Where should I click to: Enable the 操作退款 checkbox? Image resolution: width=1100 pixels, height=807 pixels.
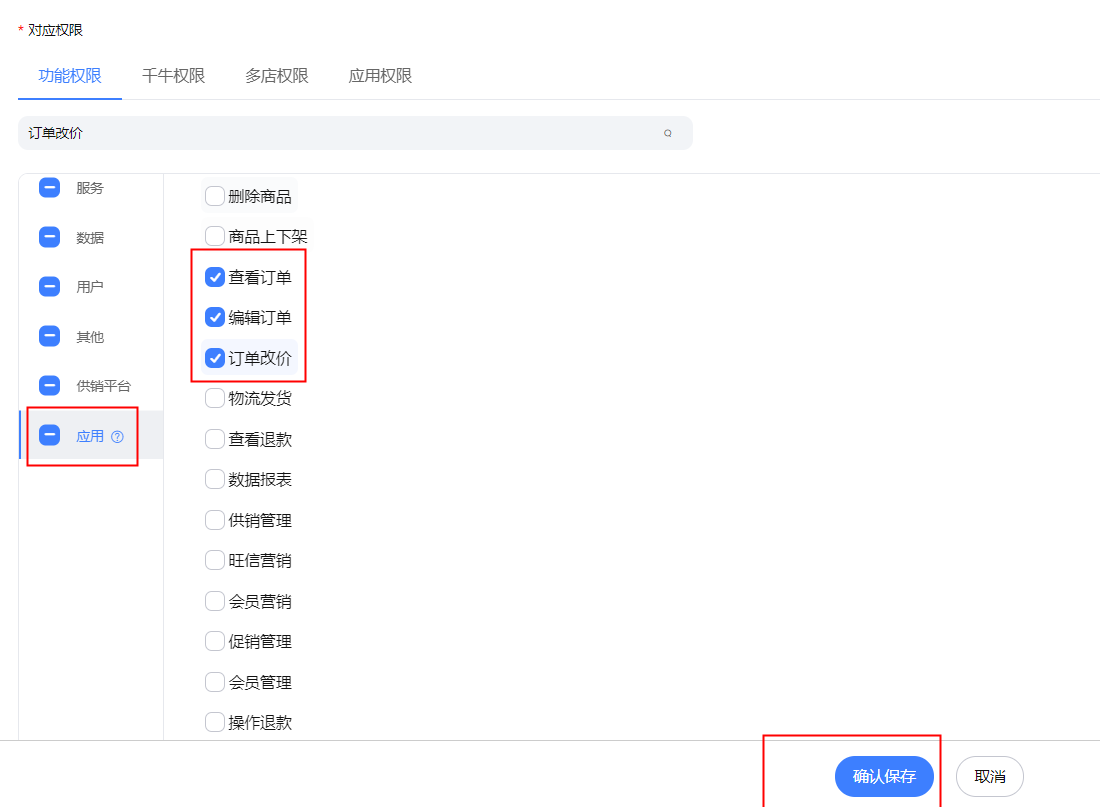pos(215,722)
